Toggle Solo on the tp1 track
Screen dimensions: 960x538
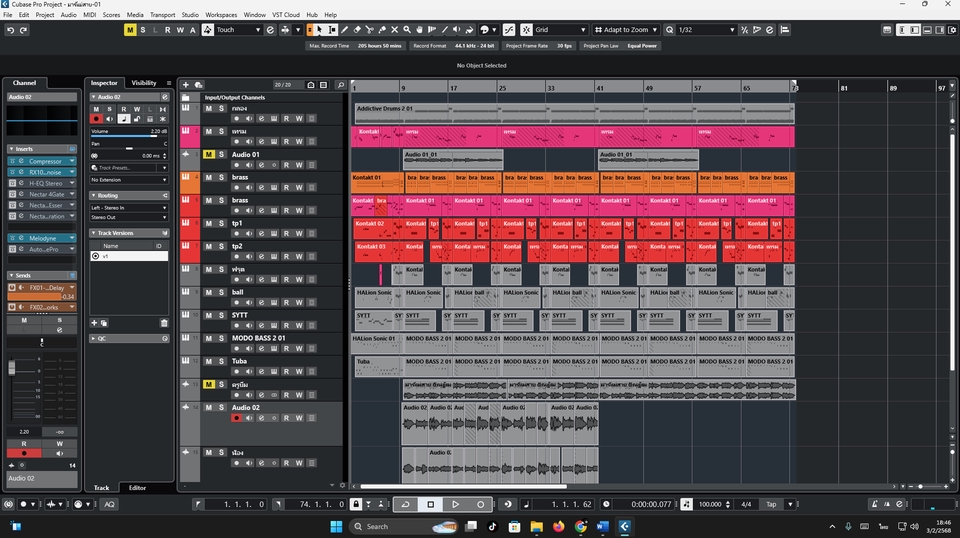coord(221,223)
